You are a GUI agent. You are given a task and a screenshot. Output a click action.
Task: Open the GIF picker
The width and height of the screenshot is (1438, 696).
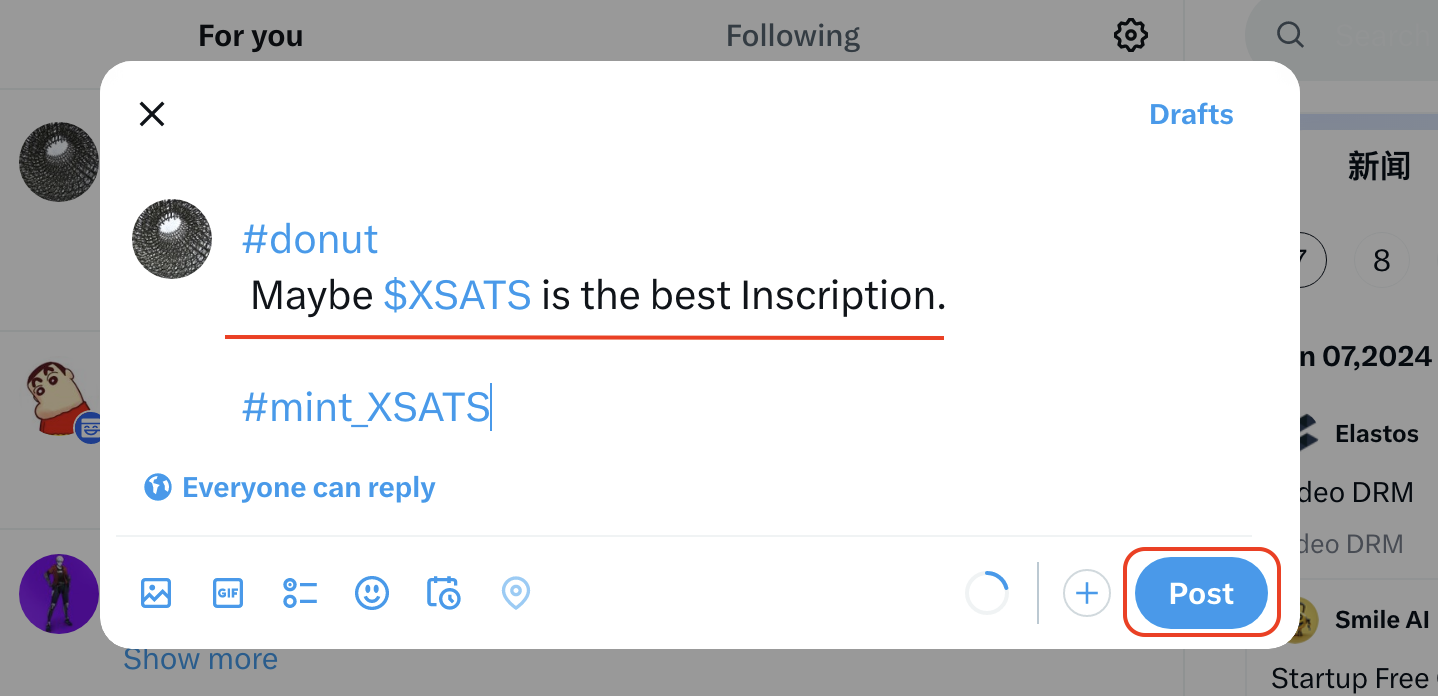coord(228,593)
